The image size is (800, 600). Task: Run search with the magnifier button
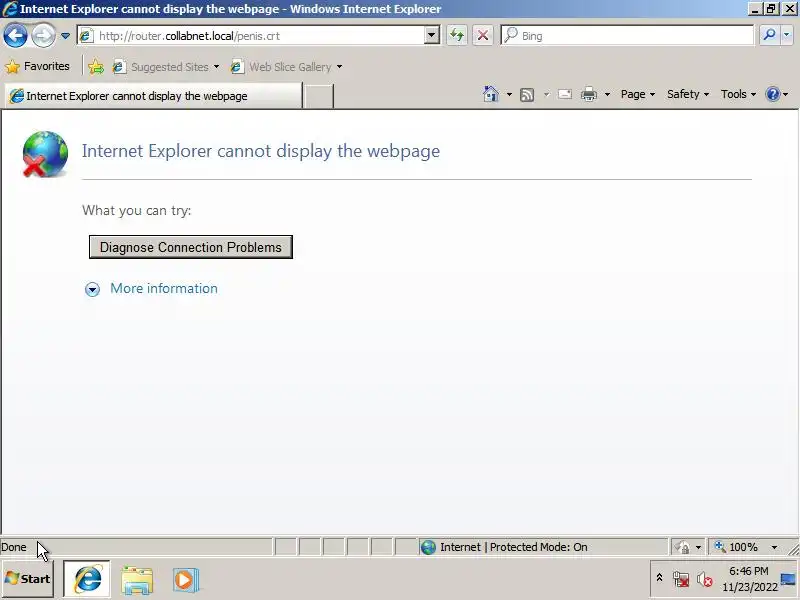click(x=769, y=35)
